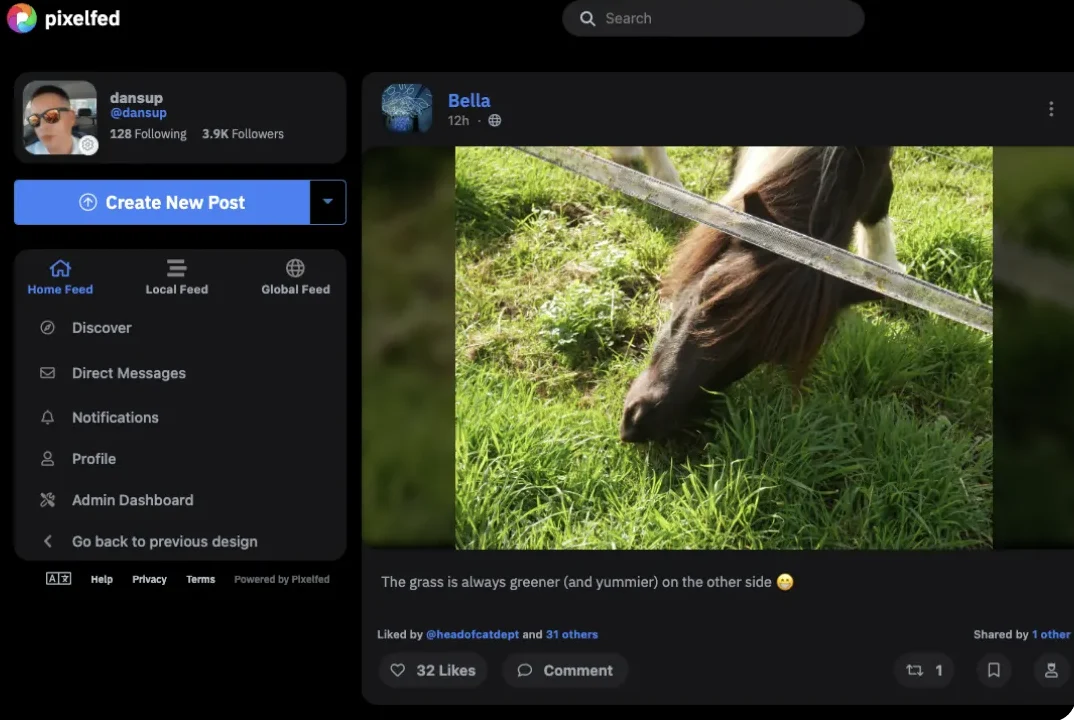Switch to the Home Feed tab
Viewport: 1074px width, 720px height.
tap(60, 277)
